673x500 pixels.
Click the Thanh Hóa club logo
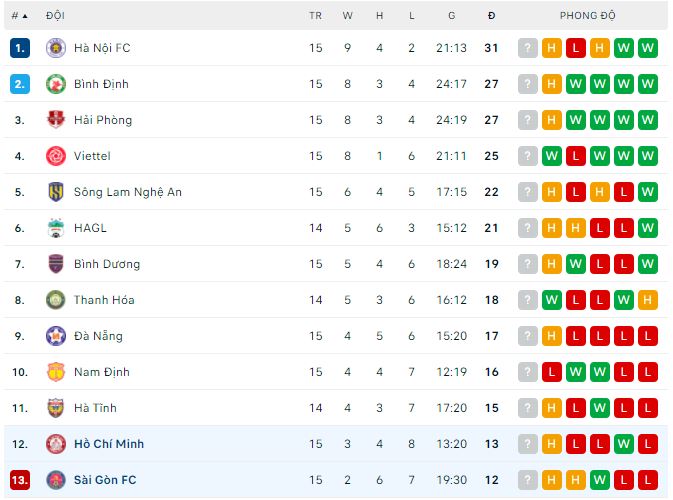(x=56, y=300)
